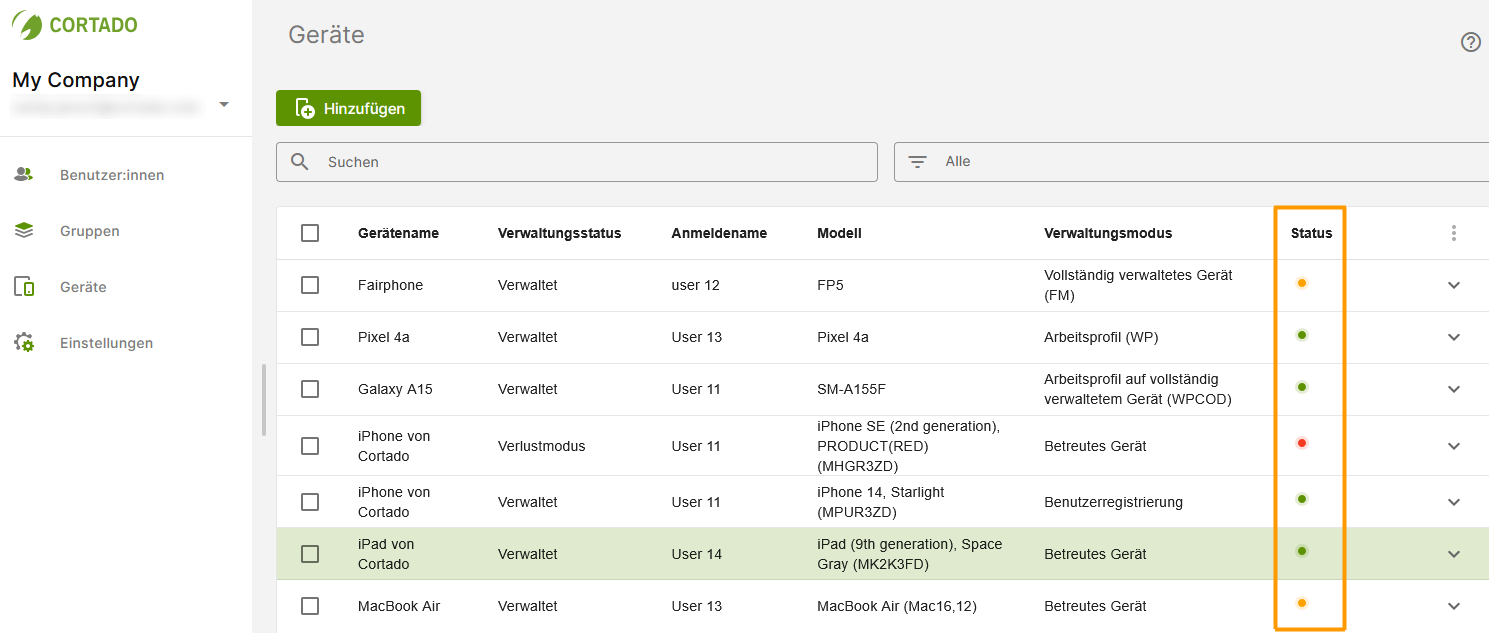Expand the My Company account dropdown arrow

point(224,104)
